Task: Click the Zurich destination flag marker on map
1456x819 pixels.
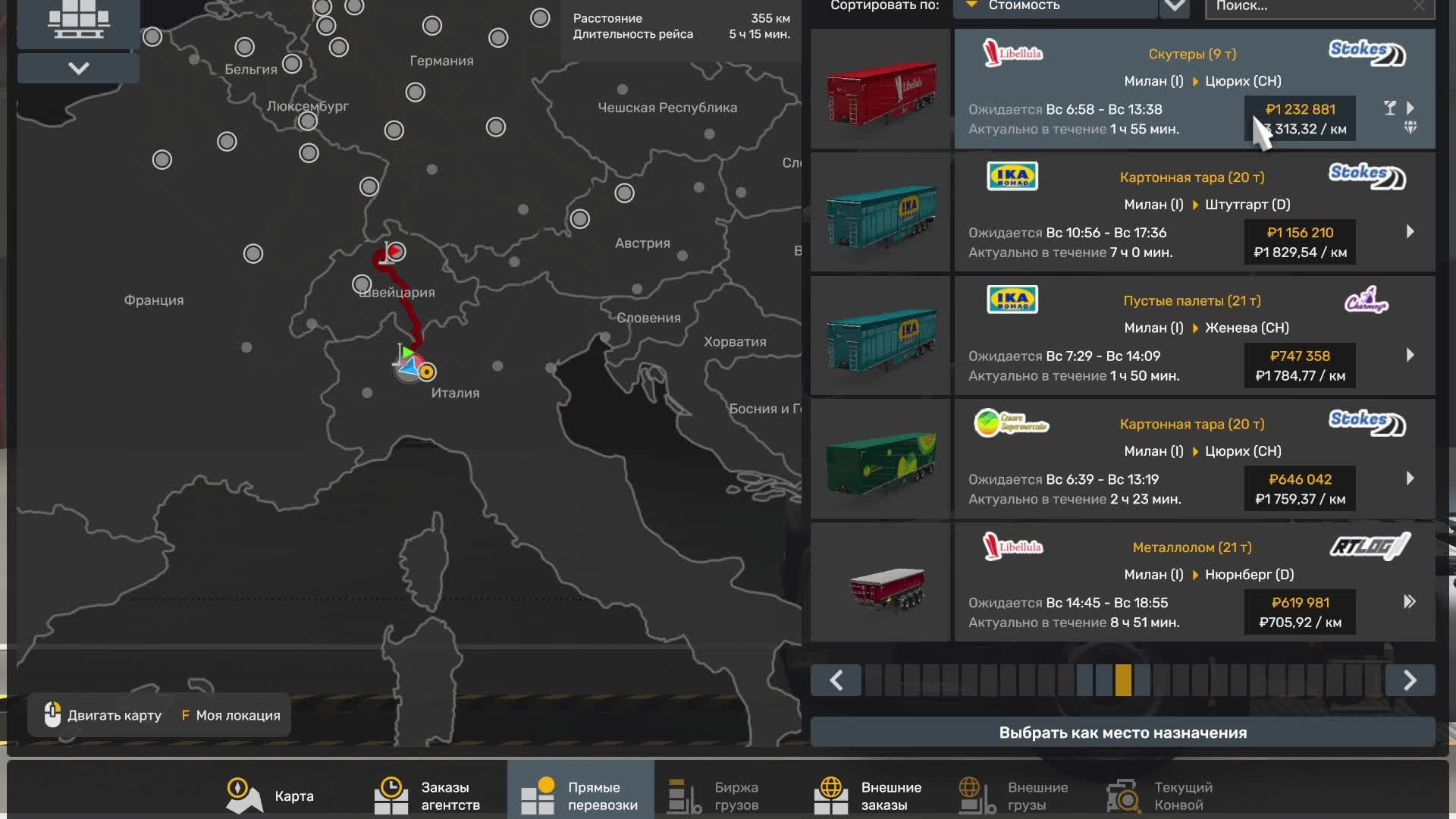Action: click(393, 252)
